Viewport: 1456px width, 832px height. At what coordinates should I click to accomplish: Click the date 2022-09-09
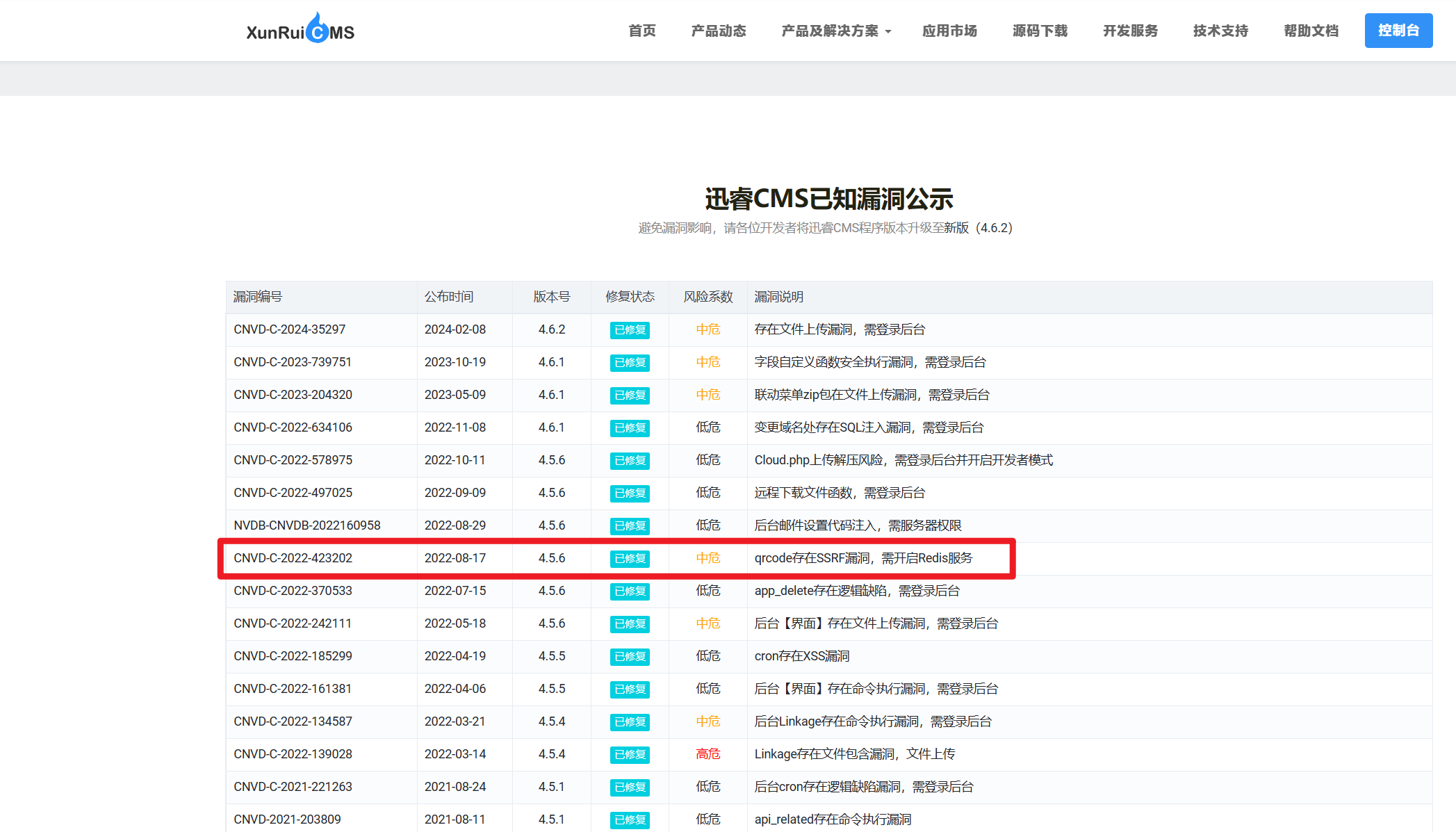455,493
